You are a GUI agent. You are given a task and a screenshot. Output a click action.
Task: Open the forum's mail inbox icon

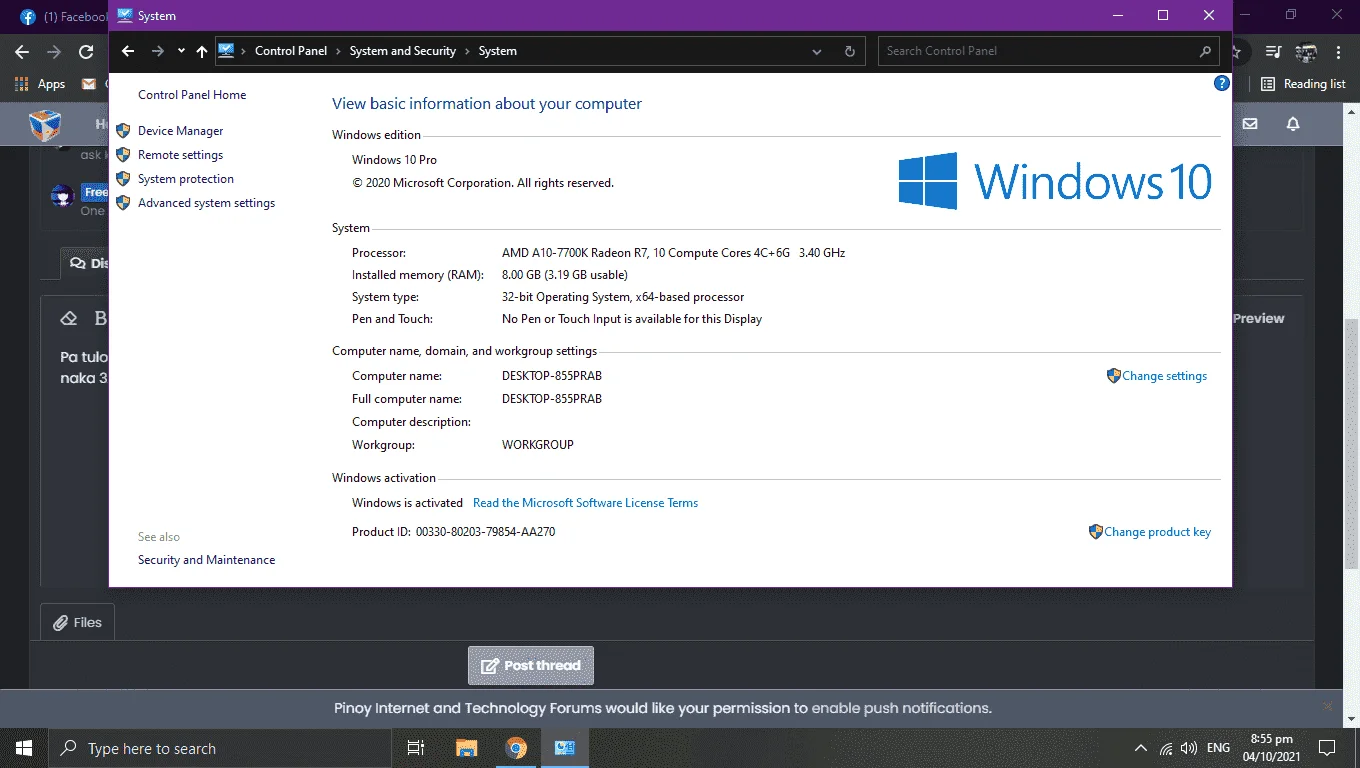pyautogui.click(x=1250, y=124)
